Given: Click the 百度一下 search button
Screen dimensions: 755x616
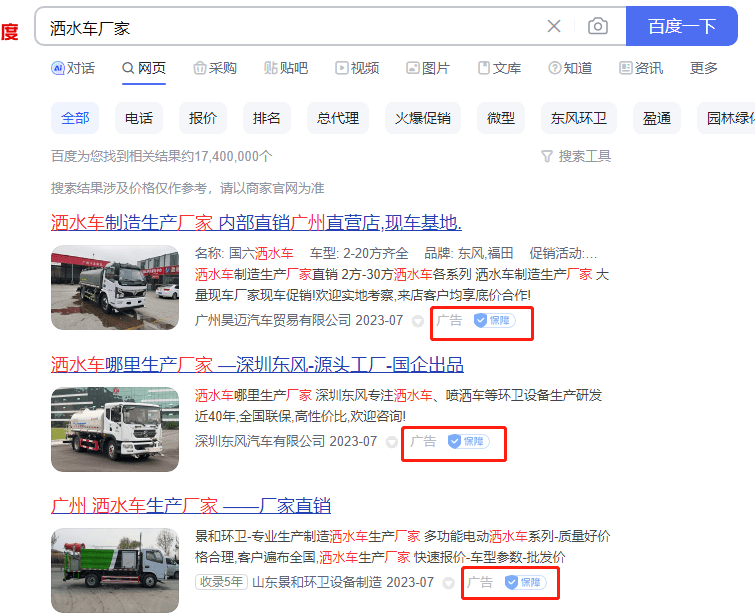Looking at the screenshot, I should point(681,26).
